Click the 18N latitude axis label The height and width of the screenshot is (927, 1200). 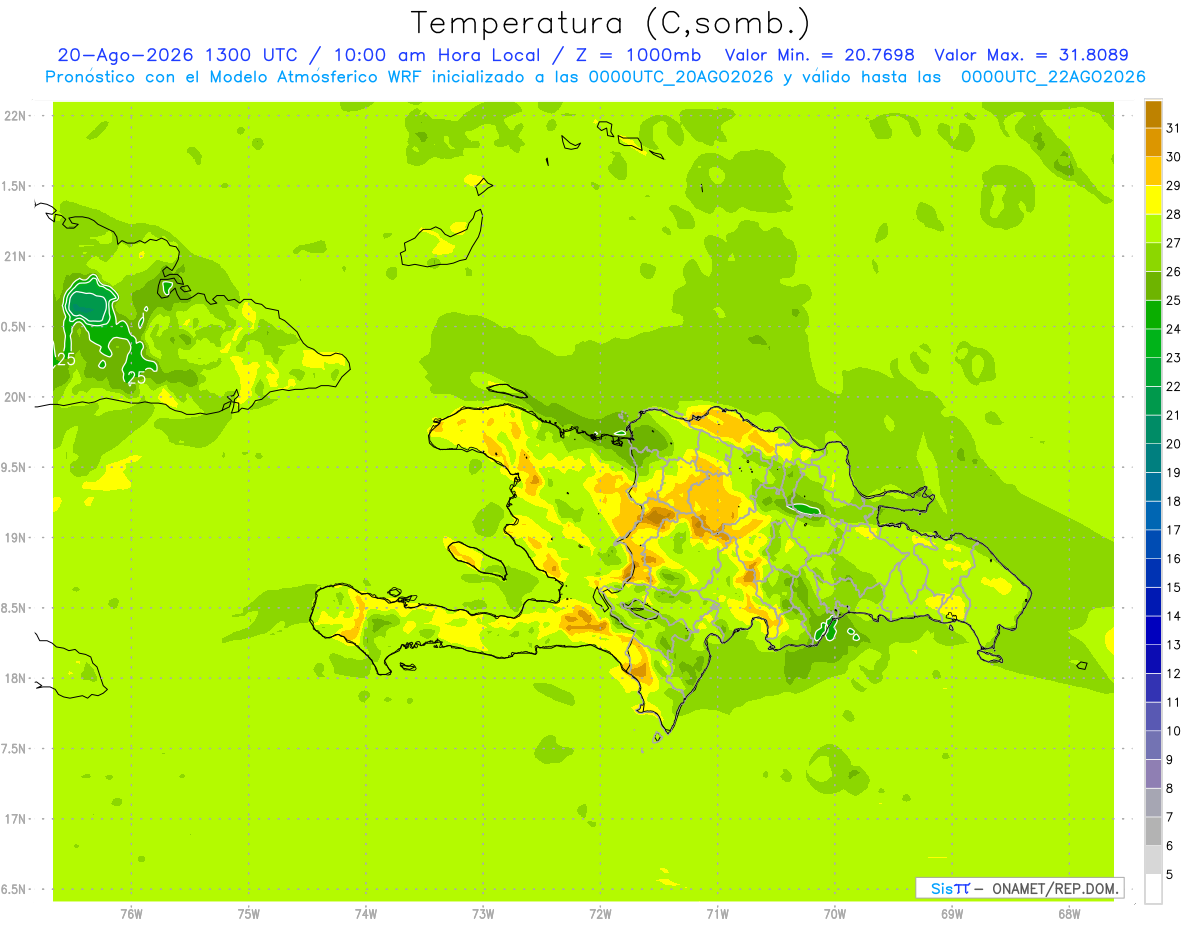pos(17,678)
